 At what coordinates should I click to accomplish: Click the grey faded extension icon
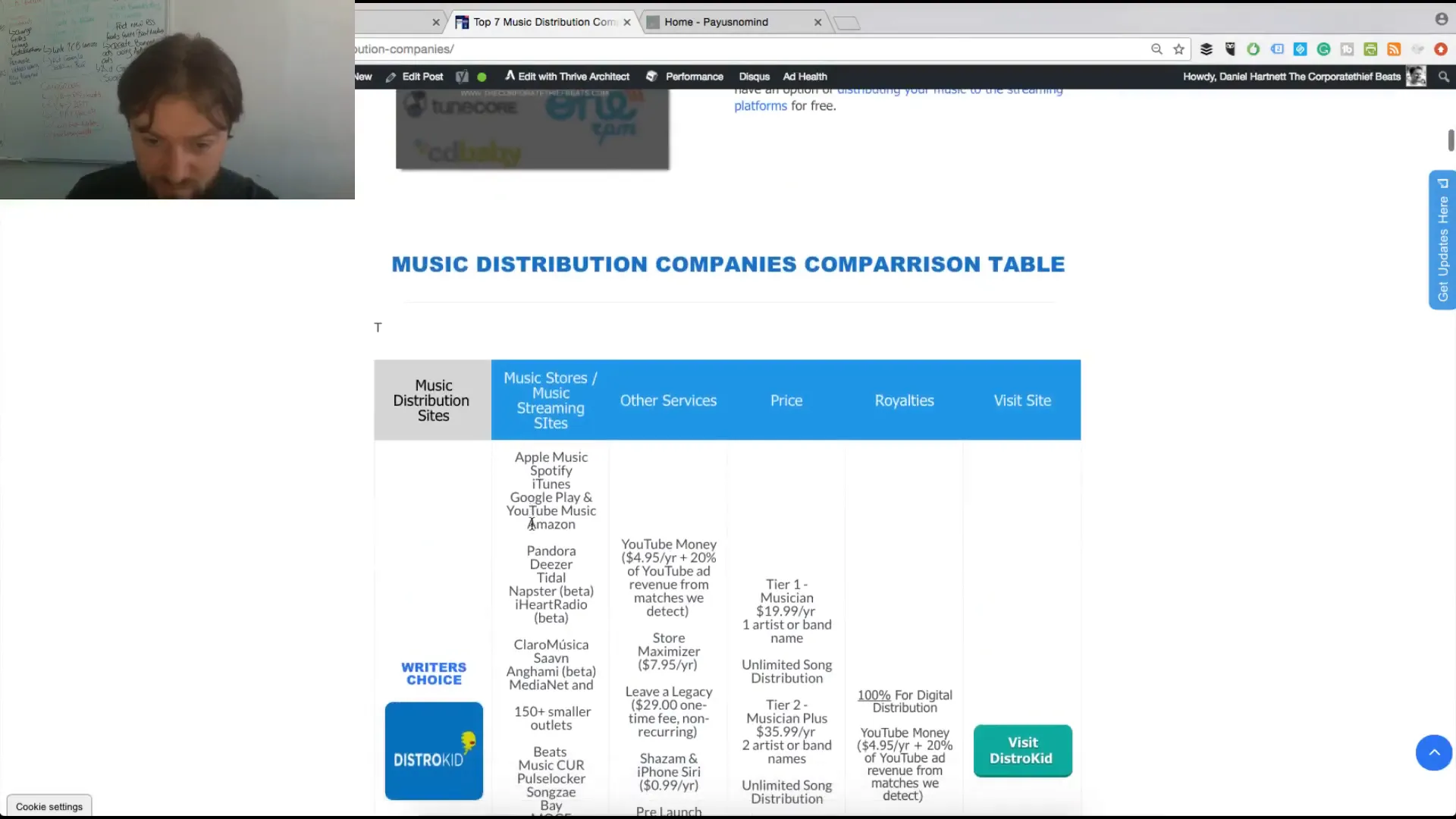coord(1417,49)
